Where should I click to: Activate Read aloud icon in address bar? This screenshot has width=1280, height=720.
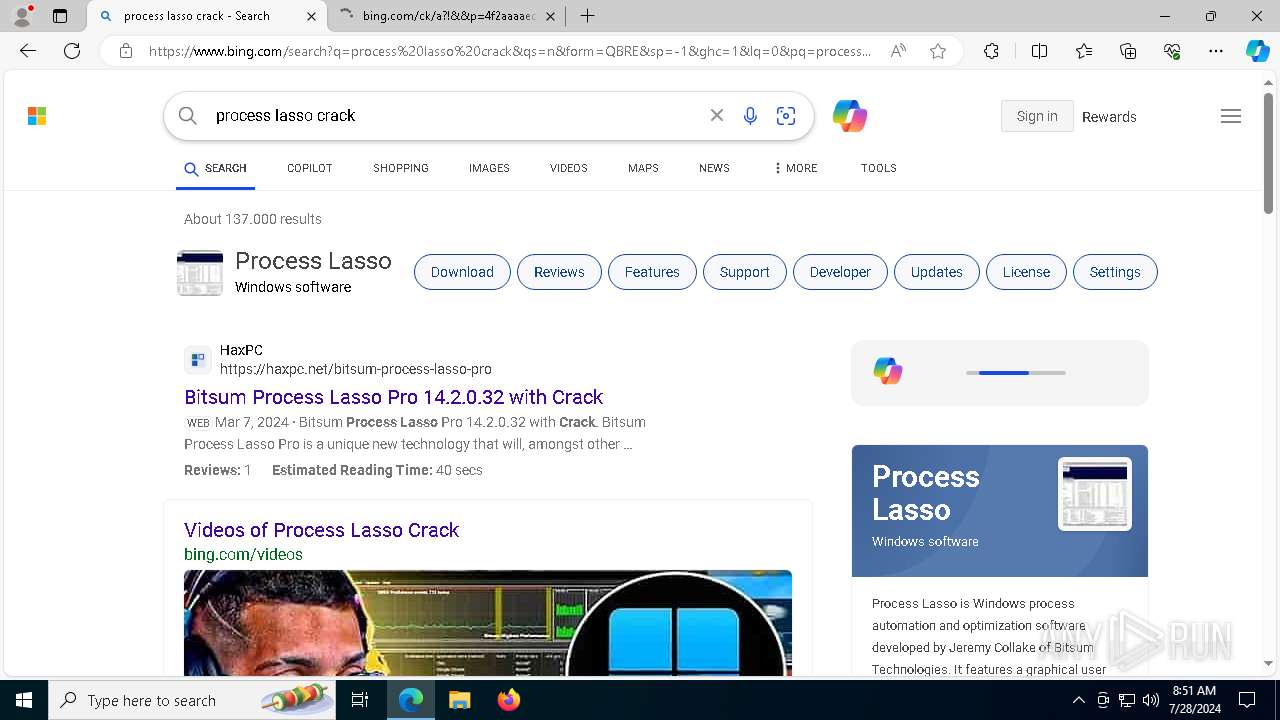tap(898, 51)
